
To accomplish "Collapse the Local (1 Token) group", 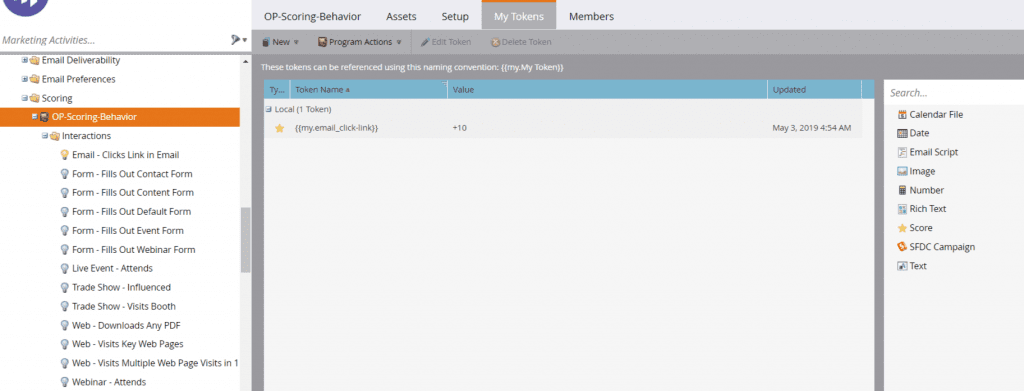I will click(x=268, y=109).
